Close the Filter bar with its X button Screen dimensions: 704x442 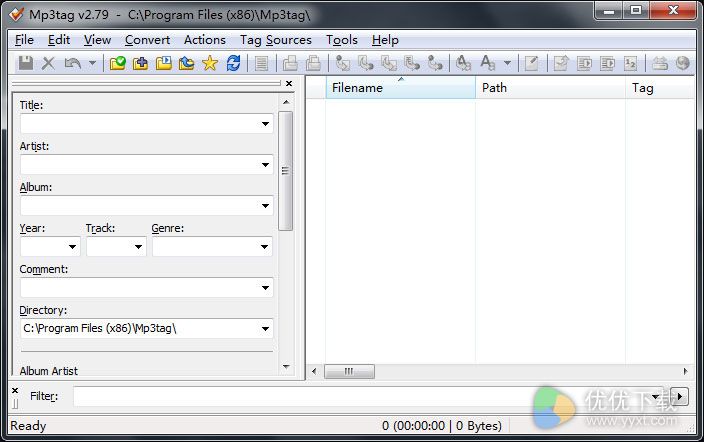(15, 390)
